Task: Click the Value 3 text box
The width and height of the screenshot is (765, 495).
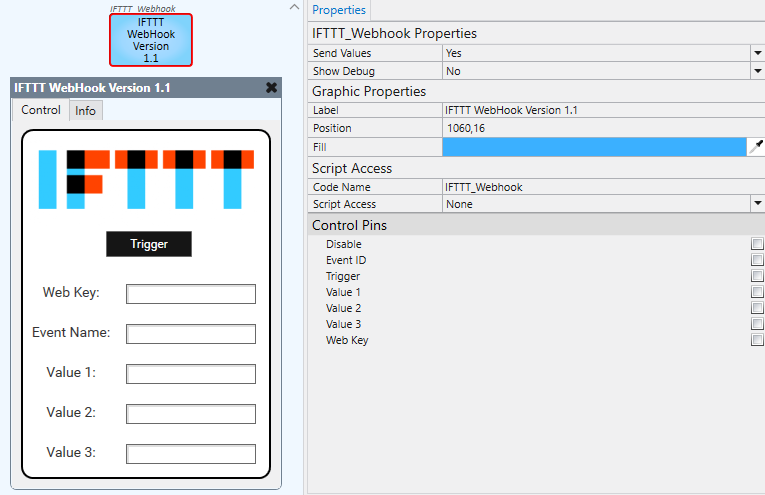Action: (191, 454)
